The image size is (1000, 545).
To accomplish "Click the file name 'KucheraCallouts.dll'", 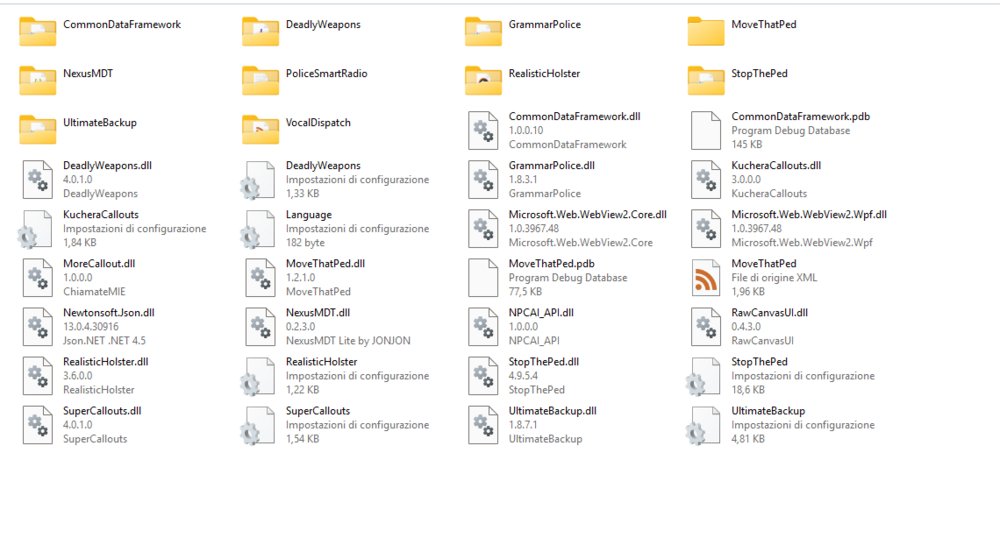I will click(776, 166).
